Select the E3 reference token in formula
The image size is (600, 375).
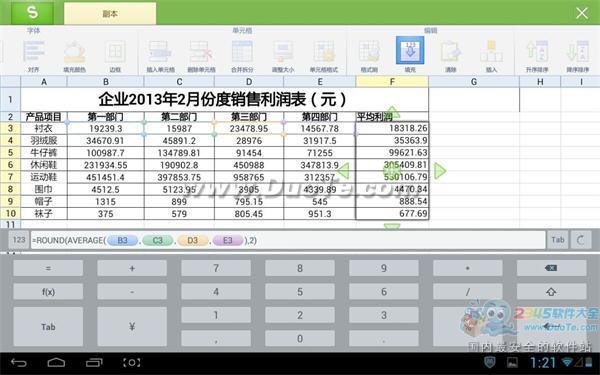pyautogui.click(x=228, y=240)
